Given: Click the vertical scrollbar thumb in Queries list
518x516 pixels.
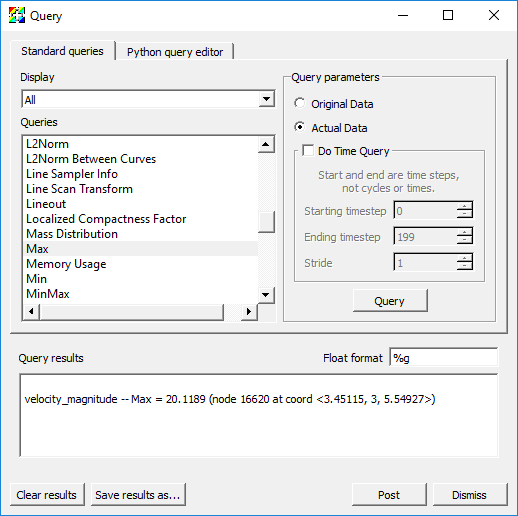Looking at the screenshot, I should tap(266, 222).
